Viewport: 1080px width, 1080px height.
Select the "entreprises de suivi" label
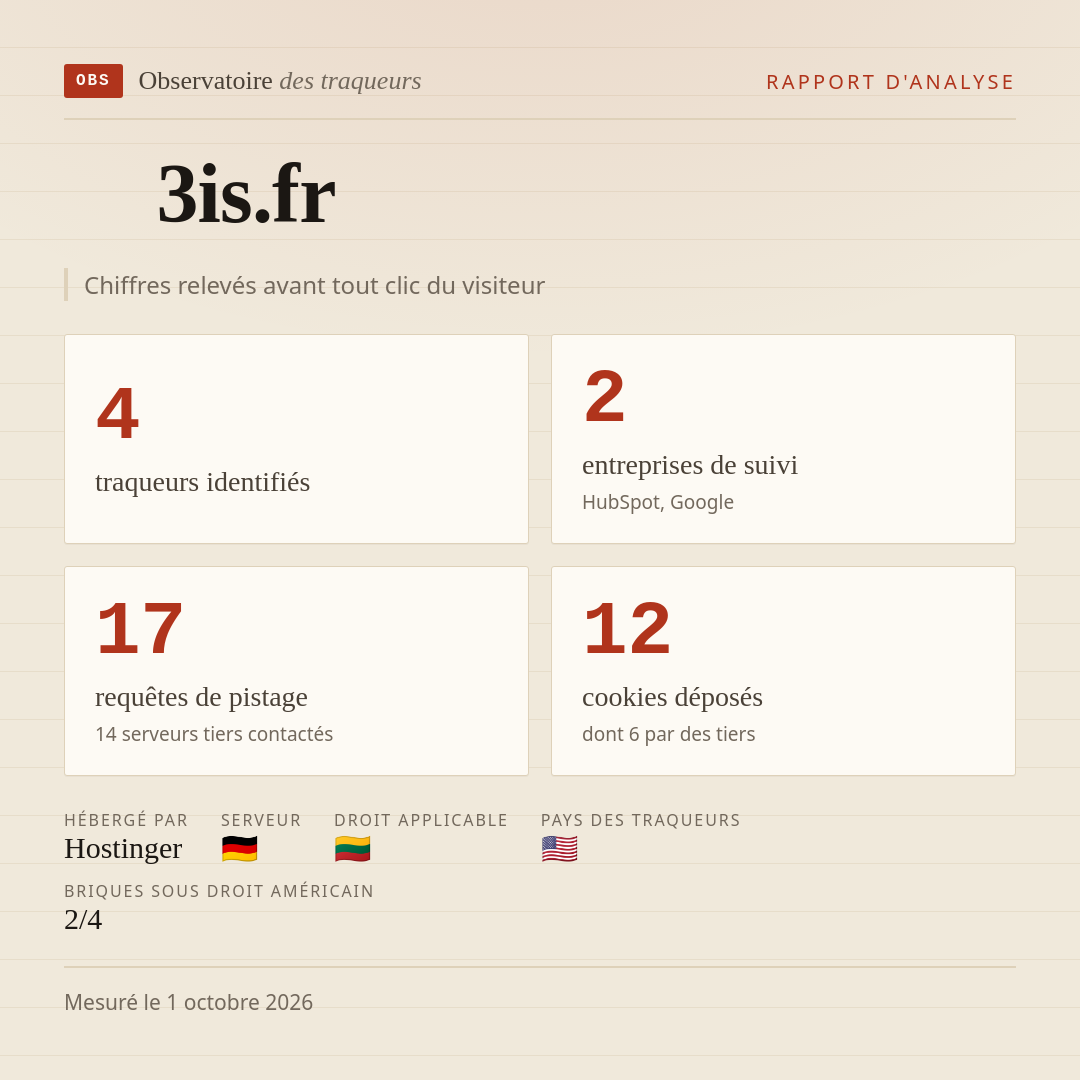(689, 465)
